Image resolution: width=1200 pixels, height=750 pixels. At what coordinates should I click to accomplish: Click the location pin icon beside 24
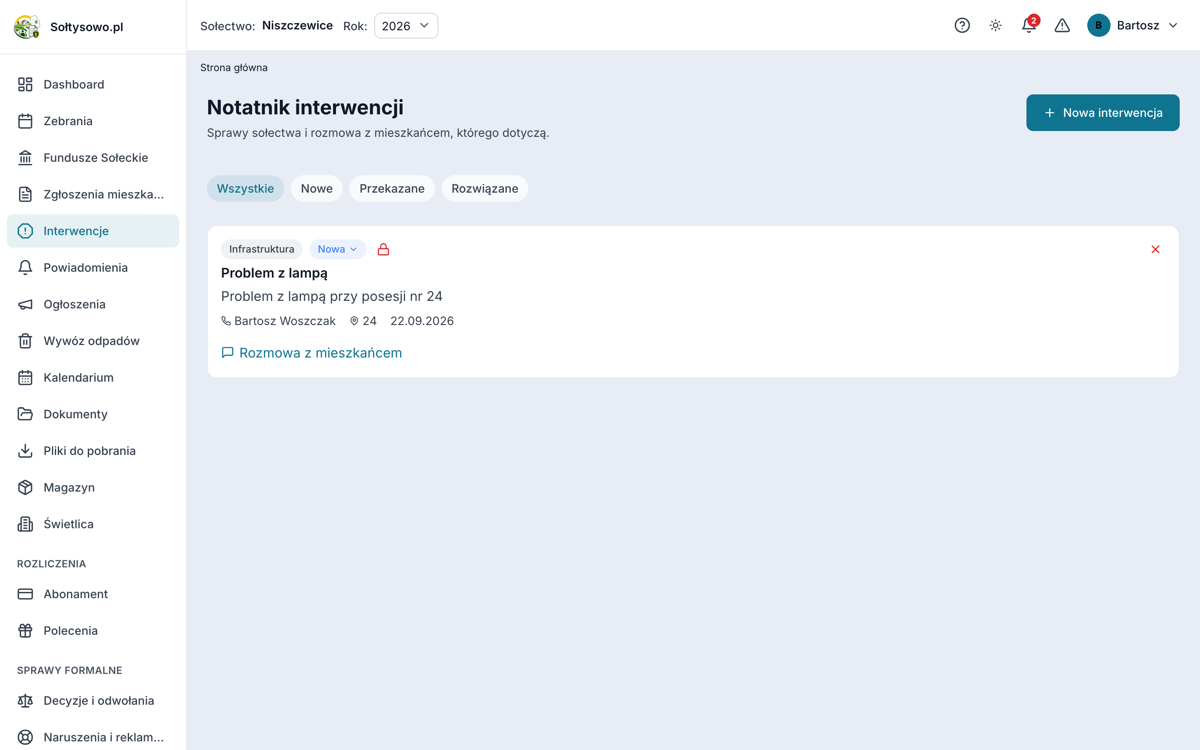pos(354,321)
